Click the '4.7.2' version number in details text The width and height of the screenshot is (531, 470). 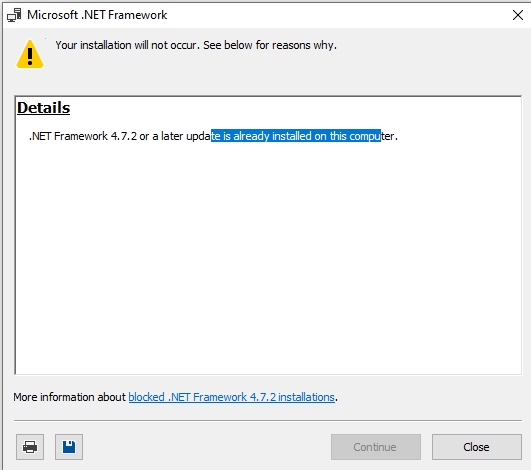[x=124, y=136]
